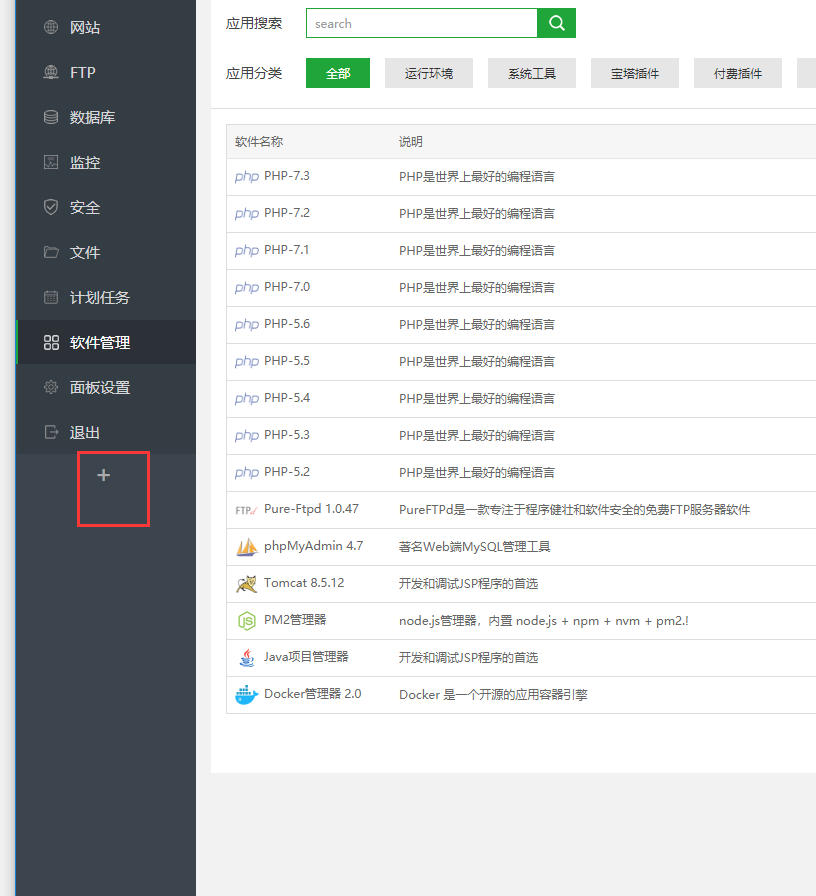Click the monitoring chart icon
Image resolution: width=816 pixels, height=896 pixels.
51,162
